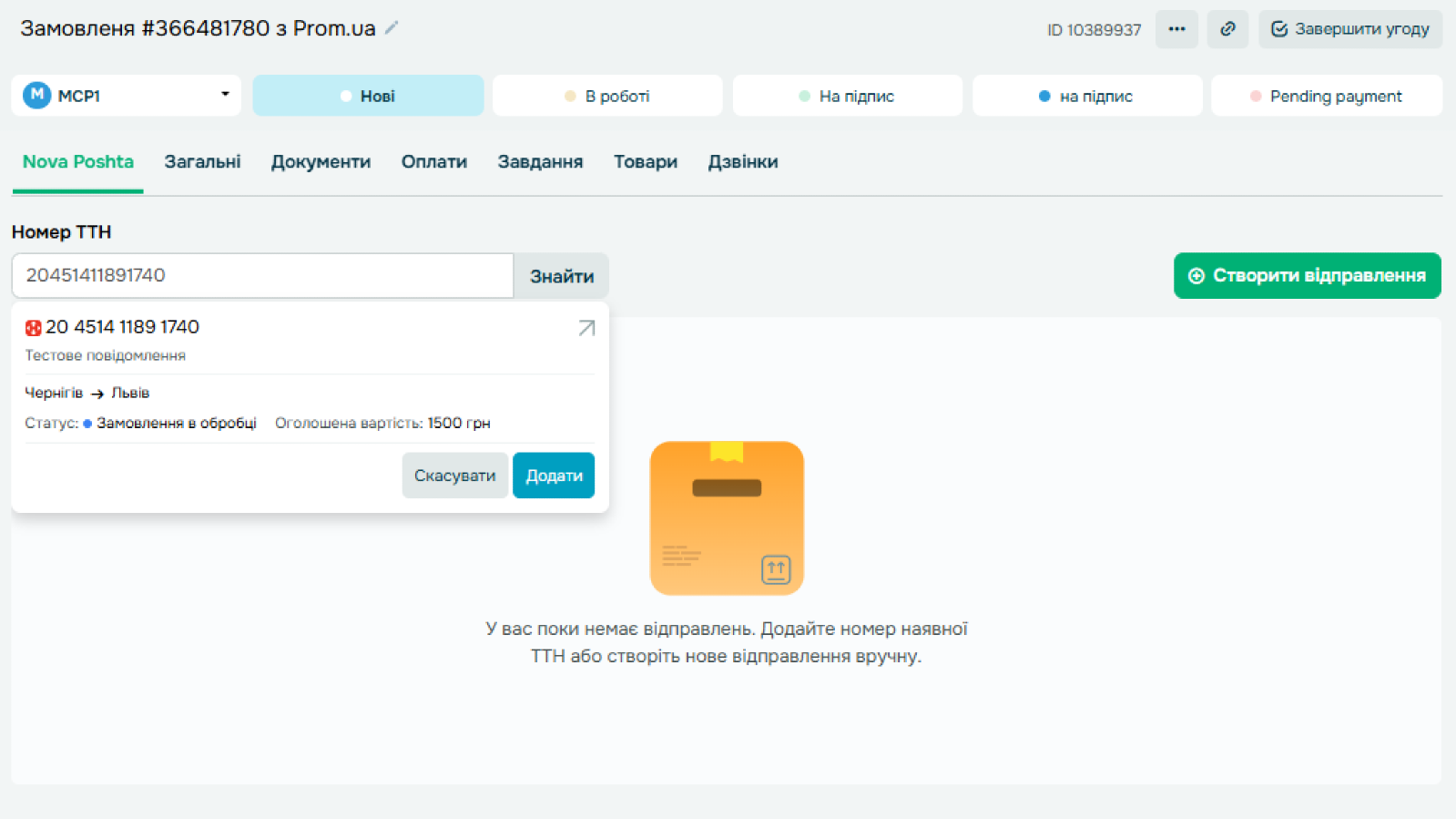Image resolution: width=1456 pixels, height=819 pixels.
Task: Switch to the Загальні tab
Action: tap(202, 162)
